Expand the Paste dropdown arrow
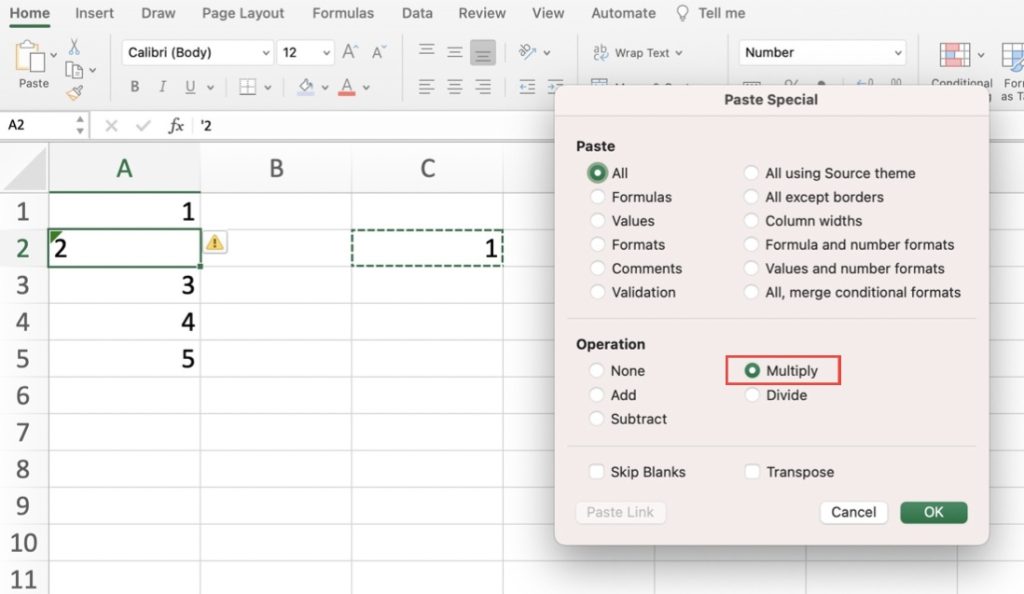 (x=54, y=55)
